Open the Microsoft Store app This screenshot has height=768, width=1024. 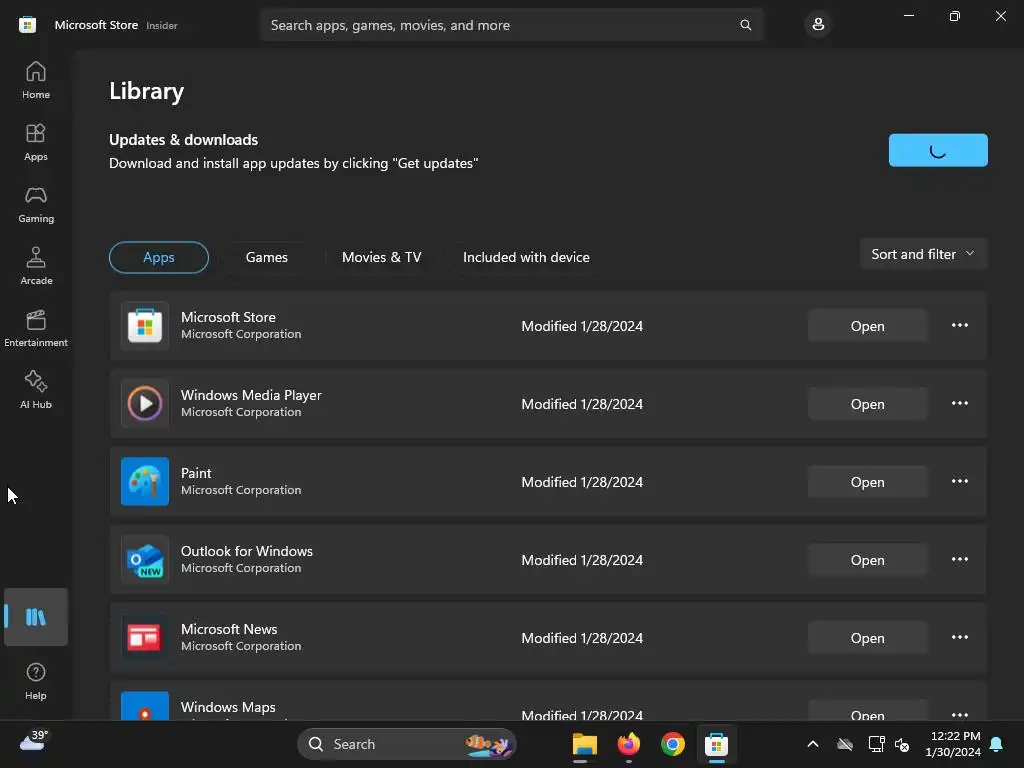point(867,326)
